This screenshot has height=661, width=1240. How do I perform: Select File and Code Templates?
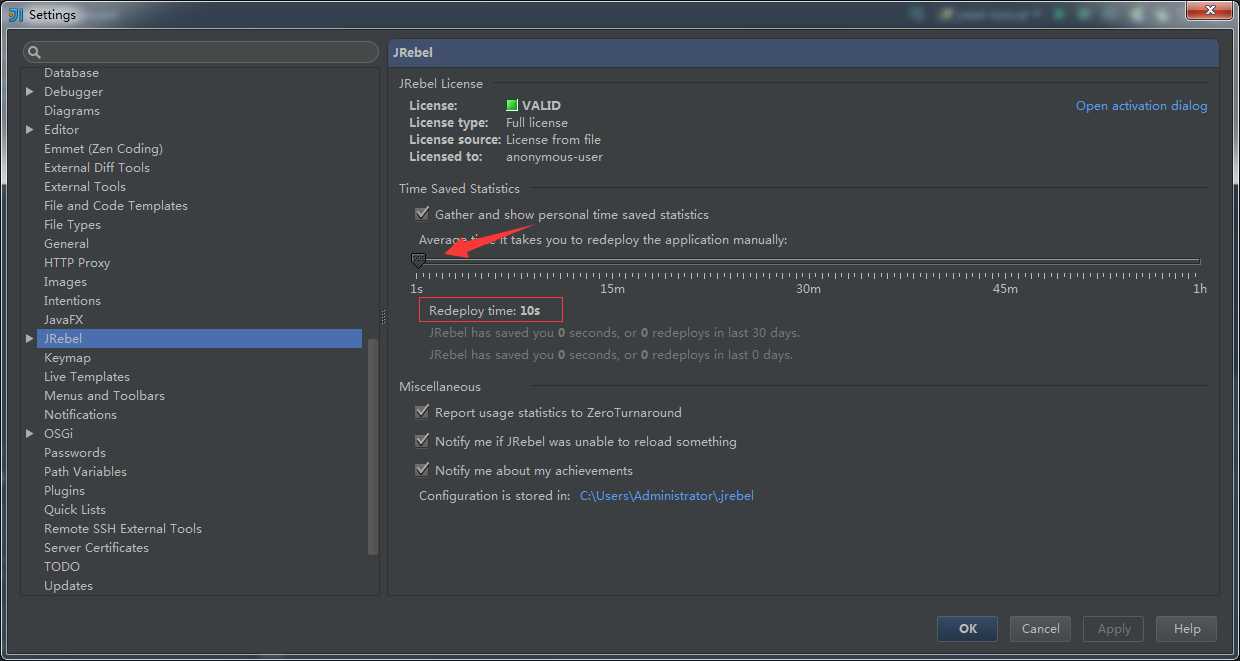(116, 205)
